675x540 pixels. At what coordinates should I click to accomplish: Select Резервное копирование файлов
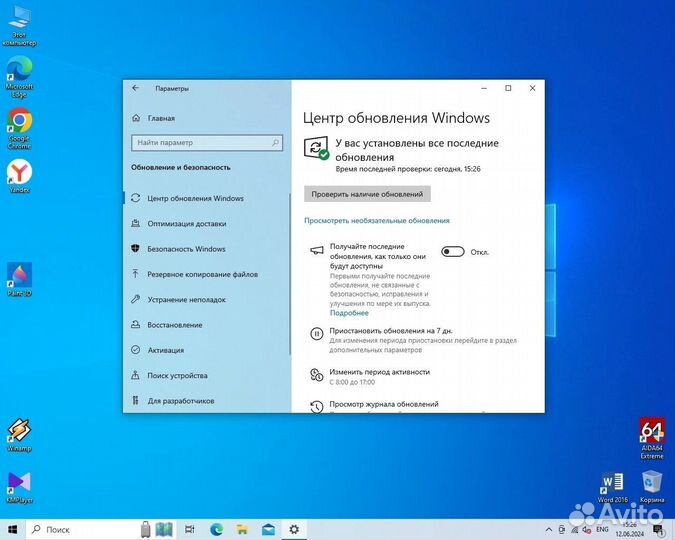202,274
